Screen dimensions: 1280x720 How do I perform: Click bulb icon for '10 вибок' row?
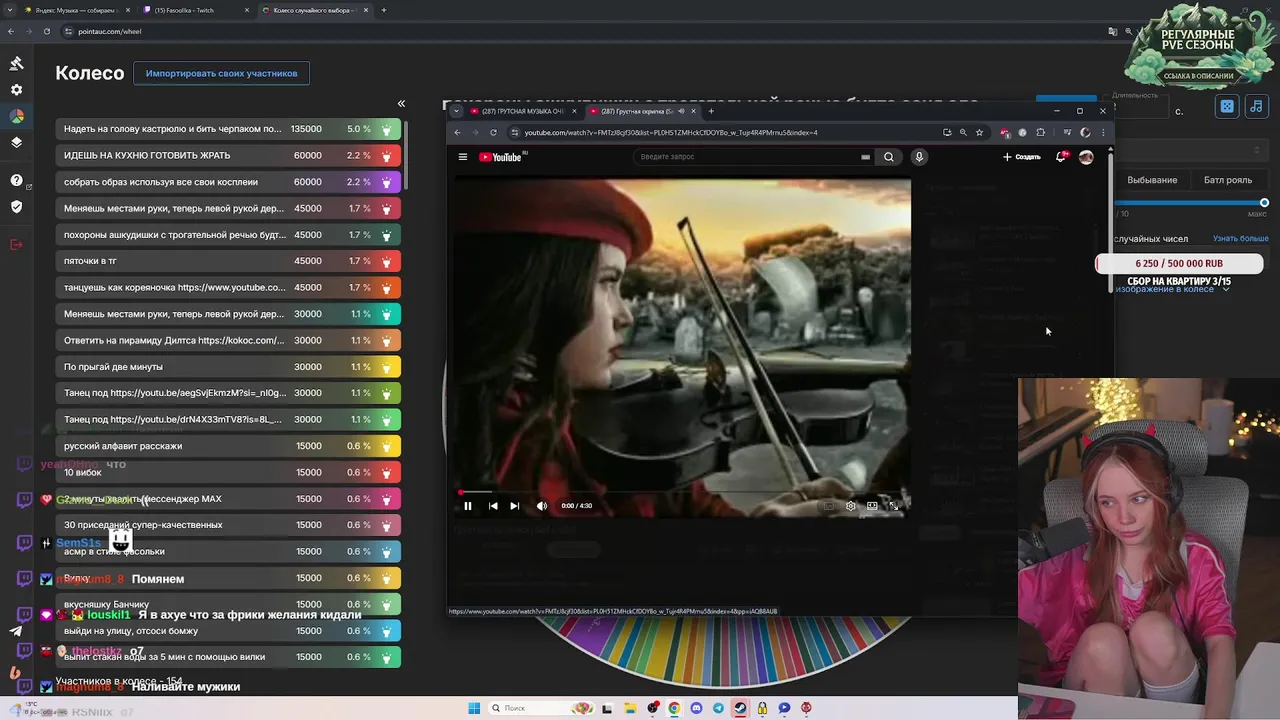[387, 472]
